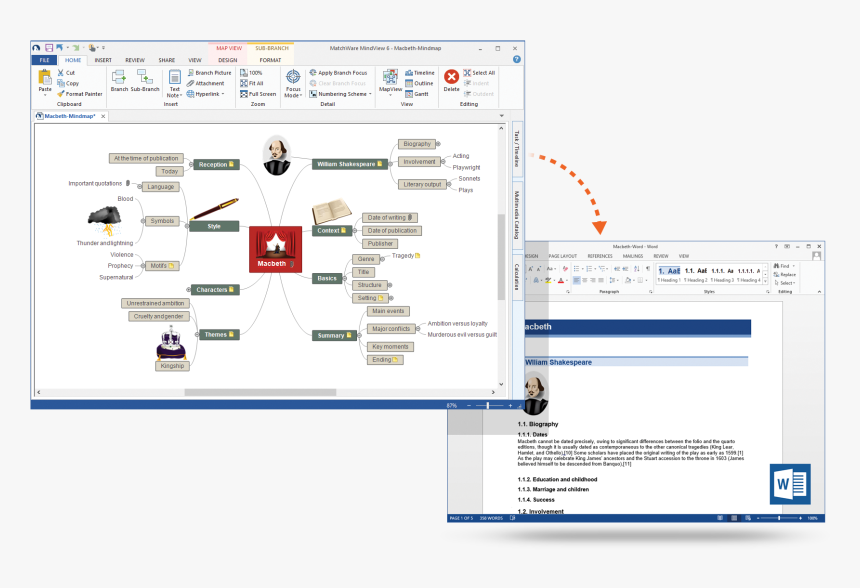Open Word's REFERENCES tab
Screen dimensions: 860x588
(x=599, y=256)
